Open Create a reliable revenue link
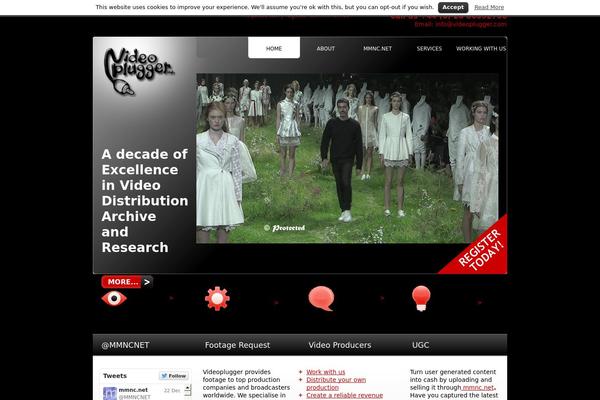600x400 pixels. coord(344,395)
